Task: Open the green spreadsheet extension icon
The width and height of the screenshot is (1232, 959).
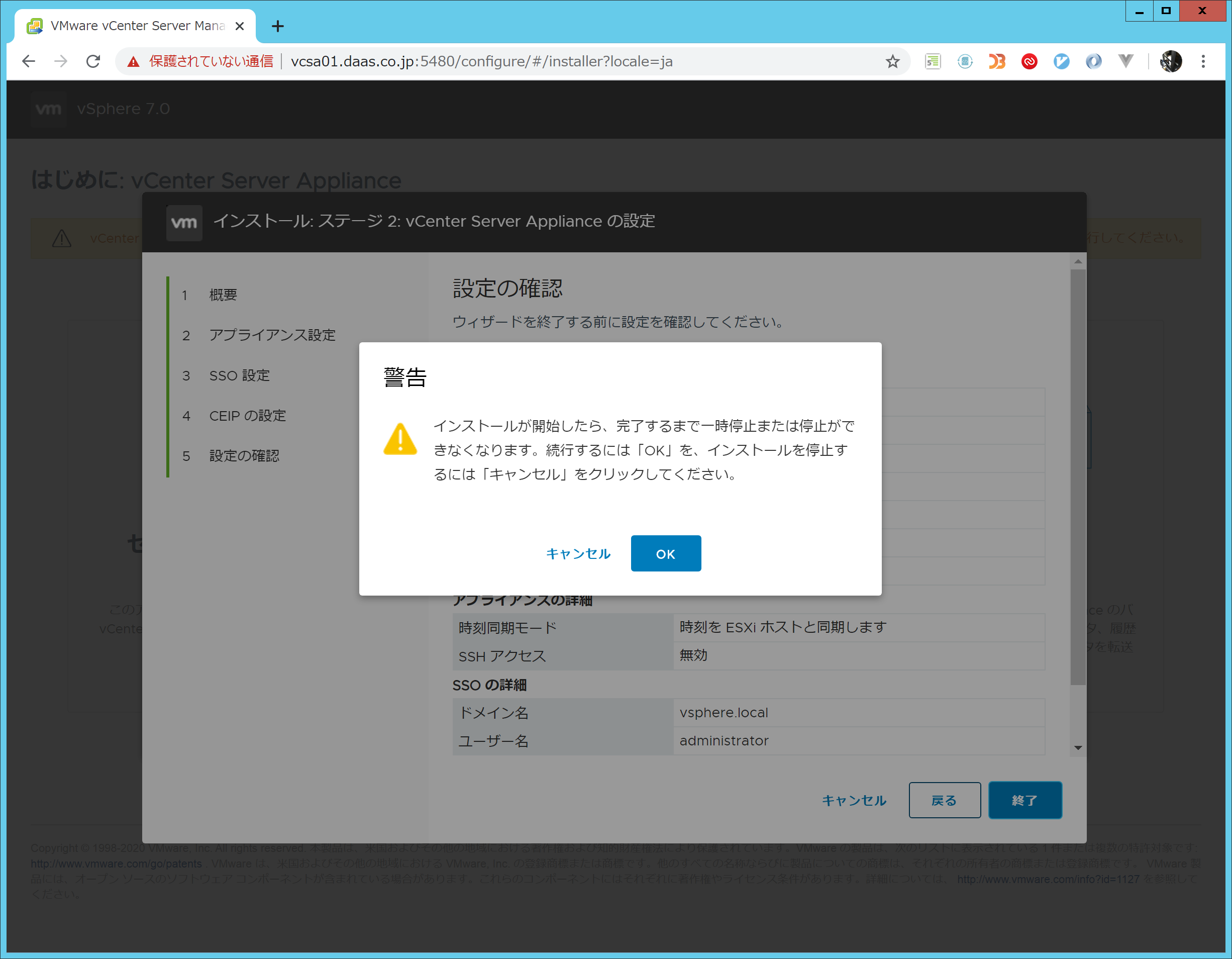Action: [x=933, y=61]
